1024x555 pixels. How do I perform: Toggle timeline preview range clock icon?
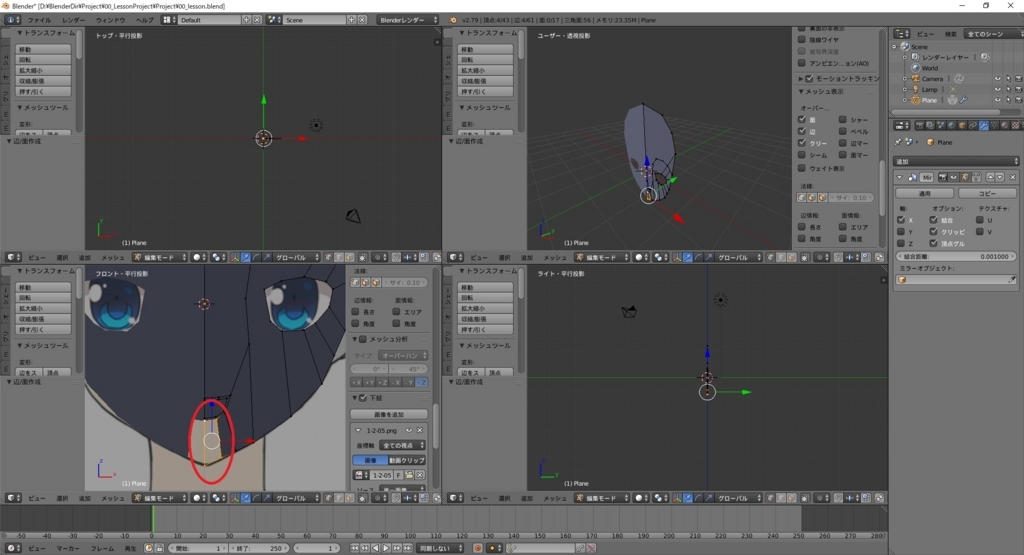(149, 548)
